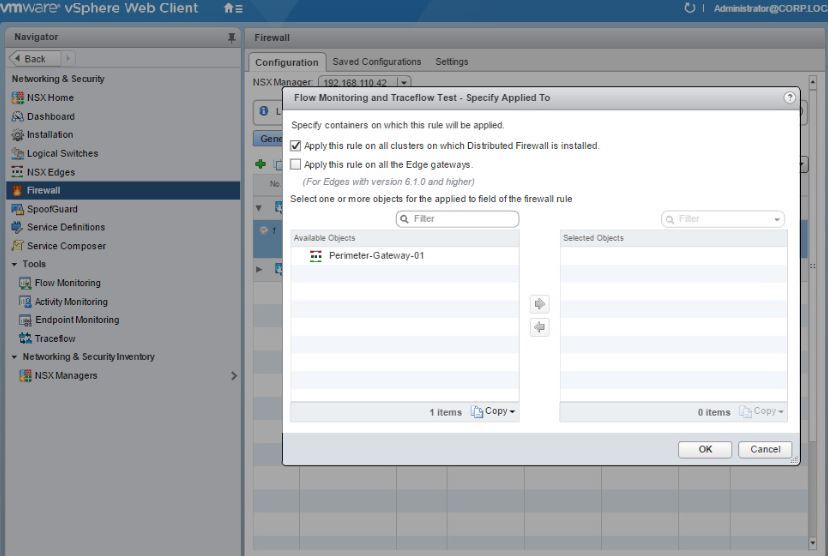Screen dimensions: 828x556
Task: Enable apply rule on all Edge gateways
Action: point(295,165)
